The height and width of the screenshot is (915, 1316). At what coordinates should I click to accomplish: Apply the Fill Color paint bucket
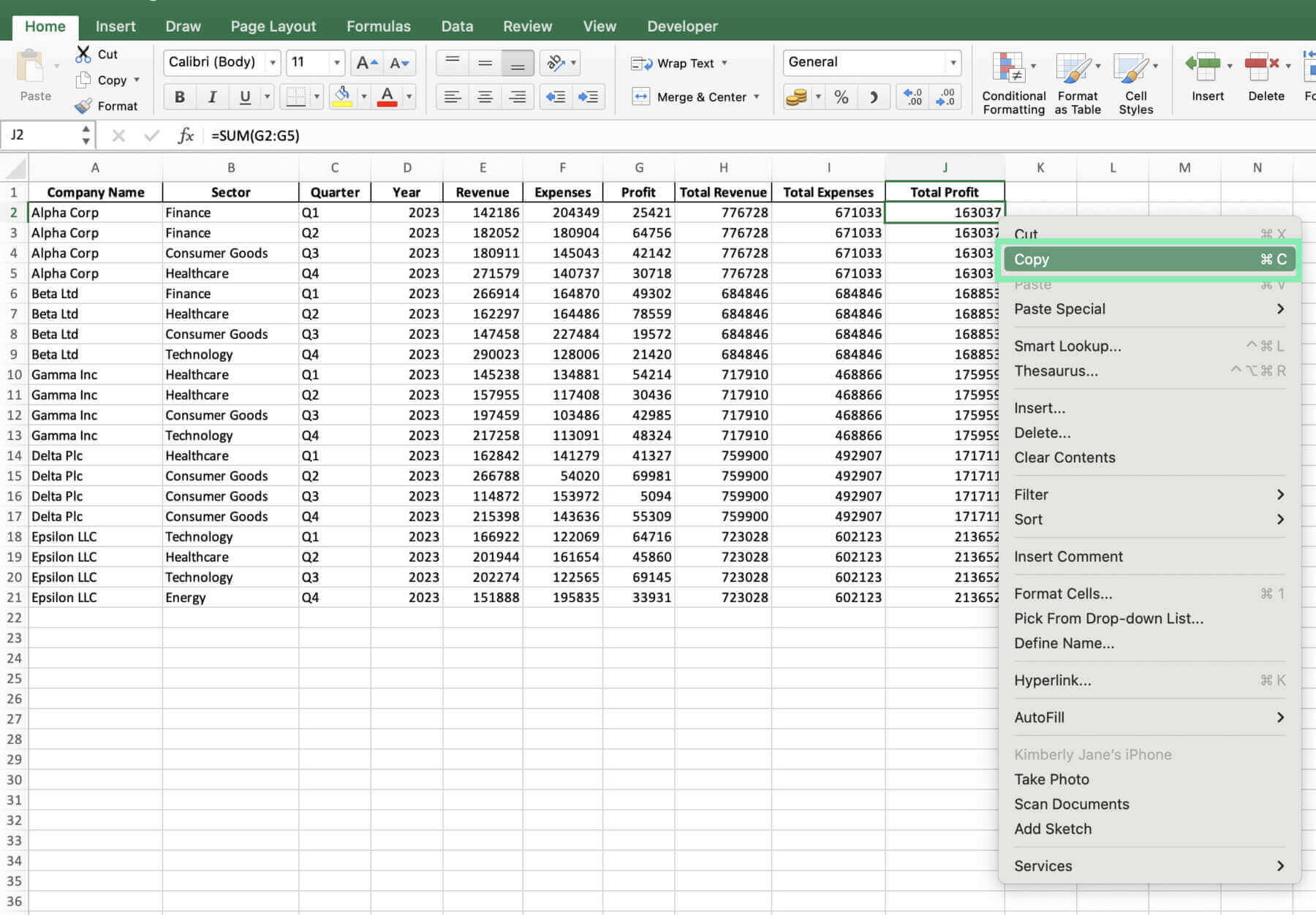click(341, 96)
